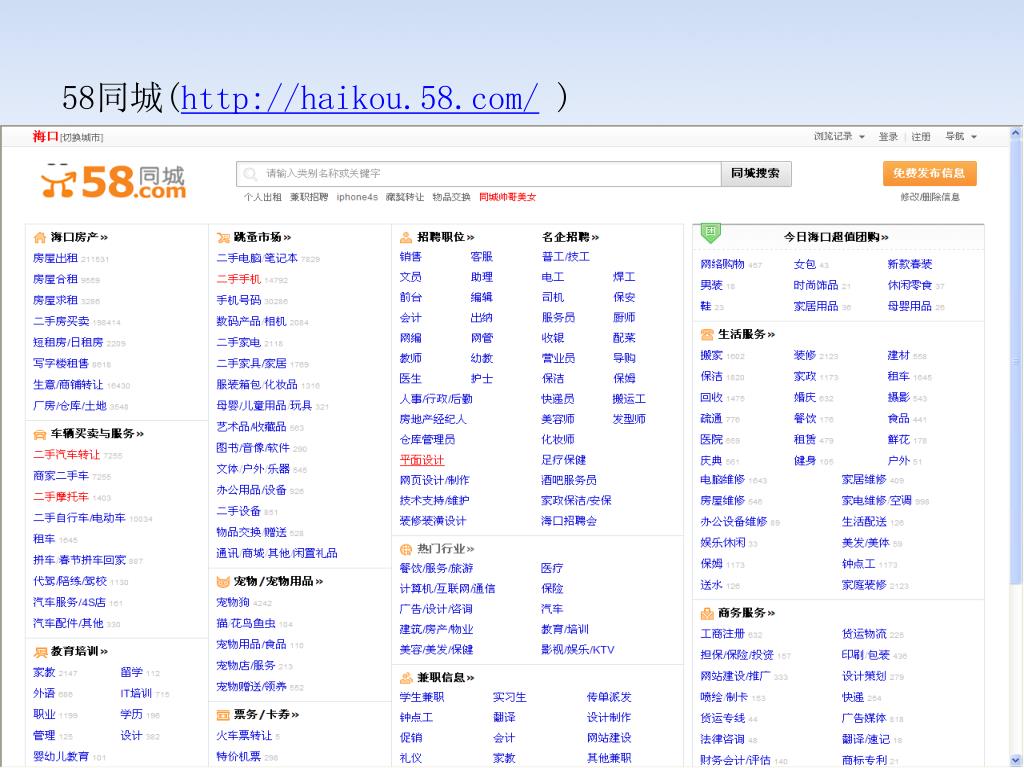Click the people icon beside 兼职信息
The image size is (1024, 768).
pos(406,677)
